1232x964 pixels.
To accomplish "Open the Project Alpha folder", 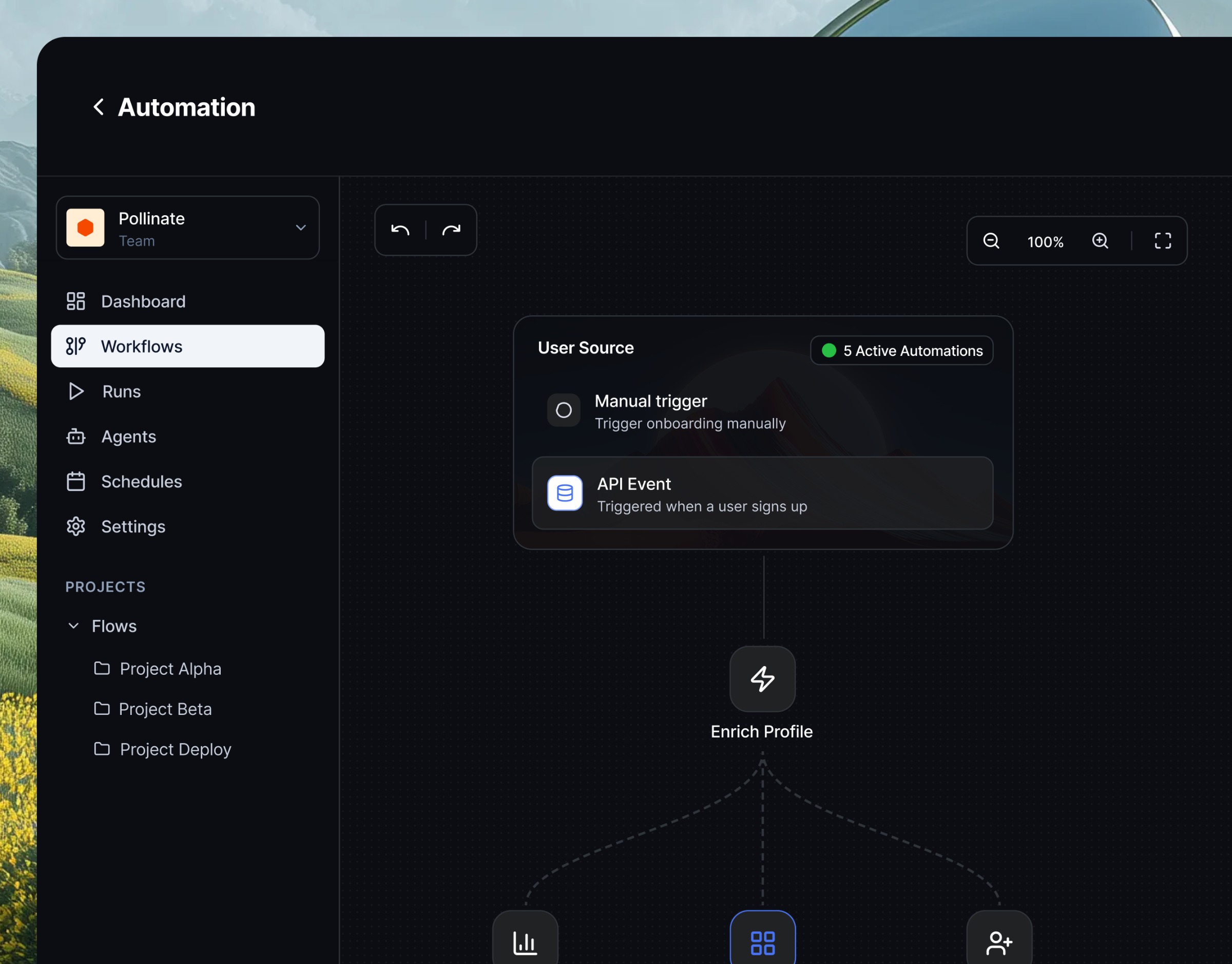I will pyautogui.click(x=170, y=669).
